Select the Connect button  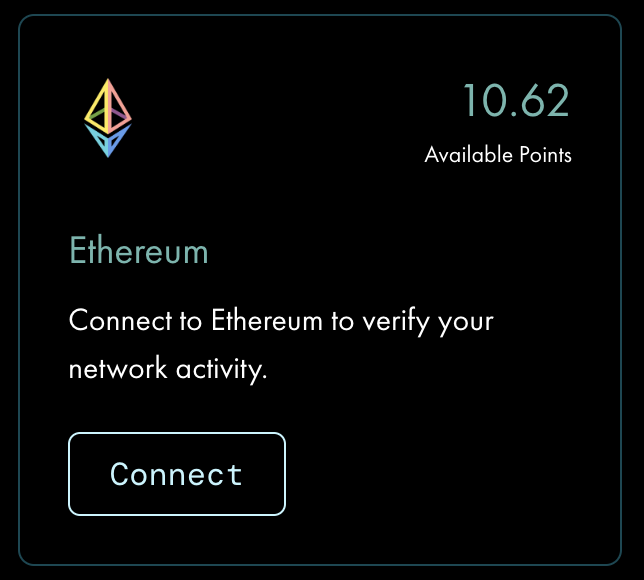[x=177, y=474]
